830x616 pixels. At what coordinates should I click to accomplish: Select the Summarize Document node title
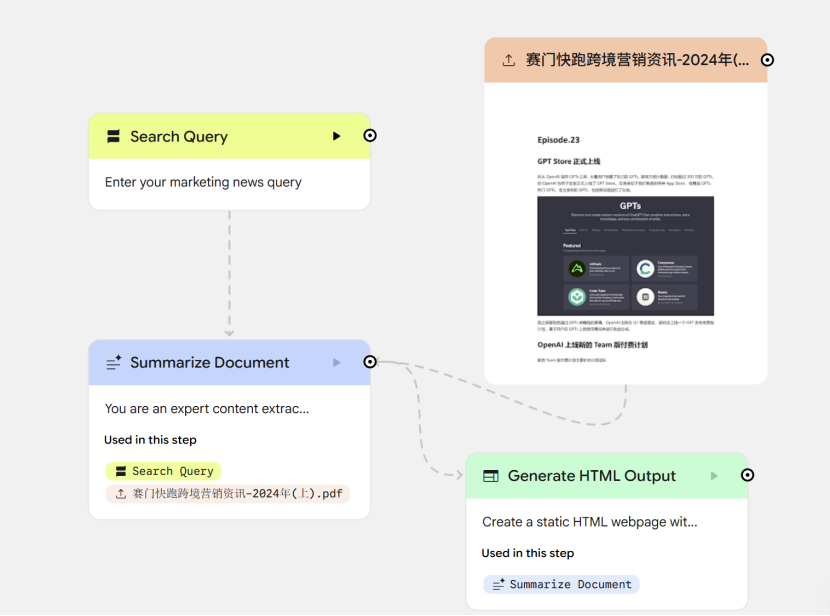(210, 363)
